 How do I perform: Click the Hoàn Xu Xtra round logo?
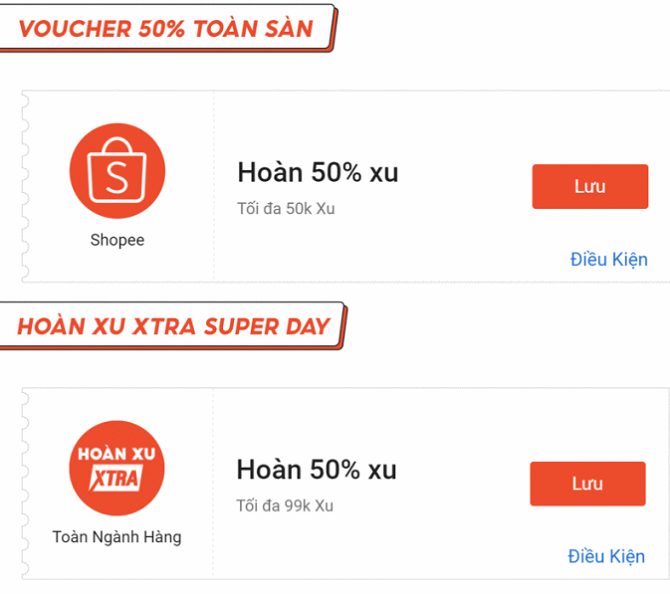(x=117, y=468)
